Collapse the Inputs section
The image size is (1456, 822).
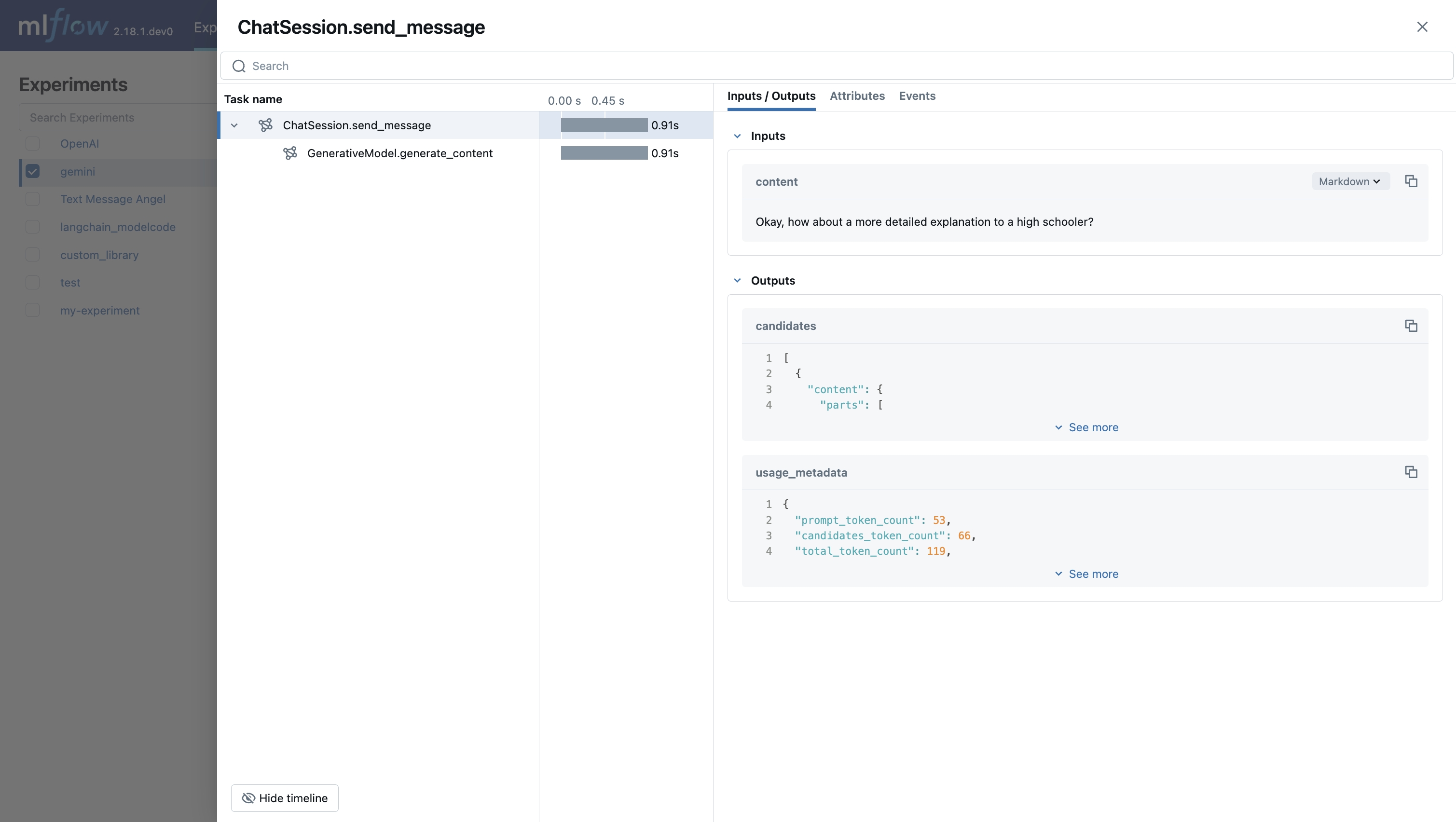737,136
